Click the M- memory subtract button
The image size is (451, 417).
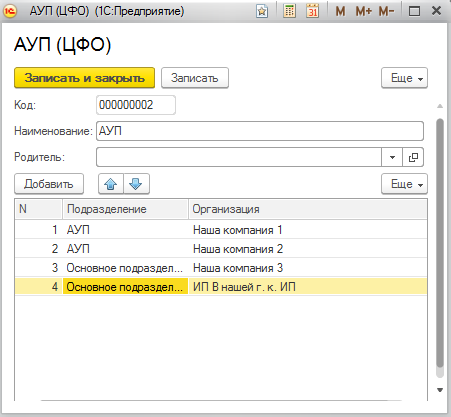coord(386,11)
